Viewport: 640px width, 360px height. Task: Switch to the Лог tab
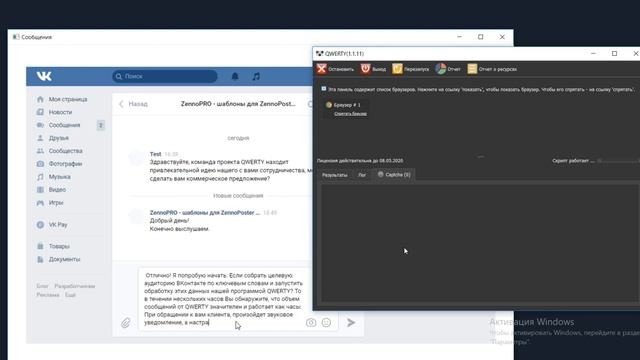click(x=362, y=175)
